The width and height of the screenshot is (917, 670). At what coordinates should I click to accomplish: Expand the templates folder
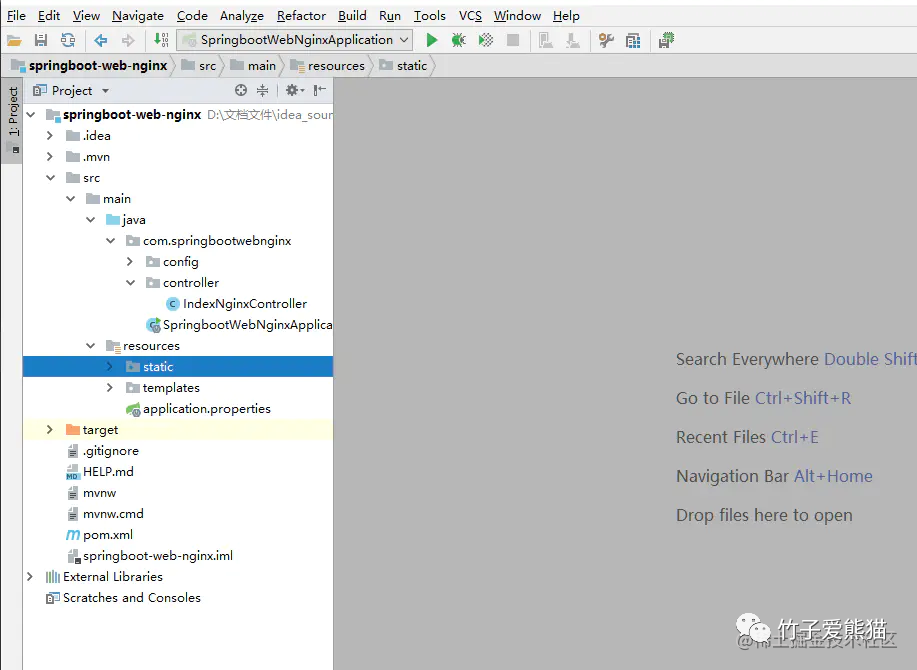tap(109, 388)
